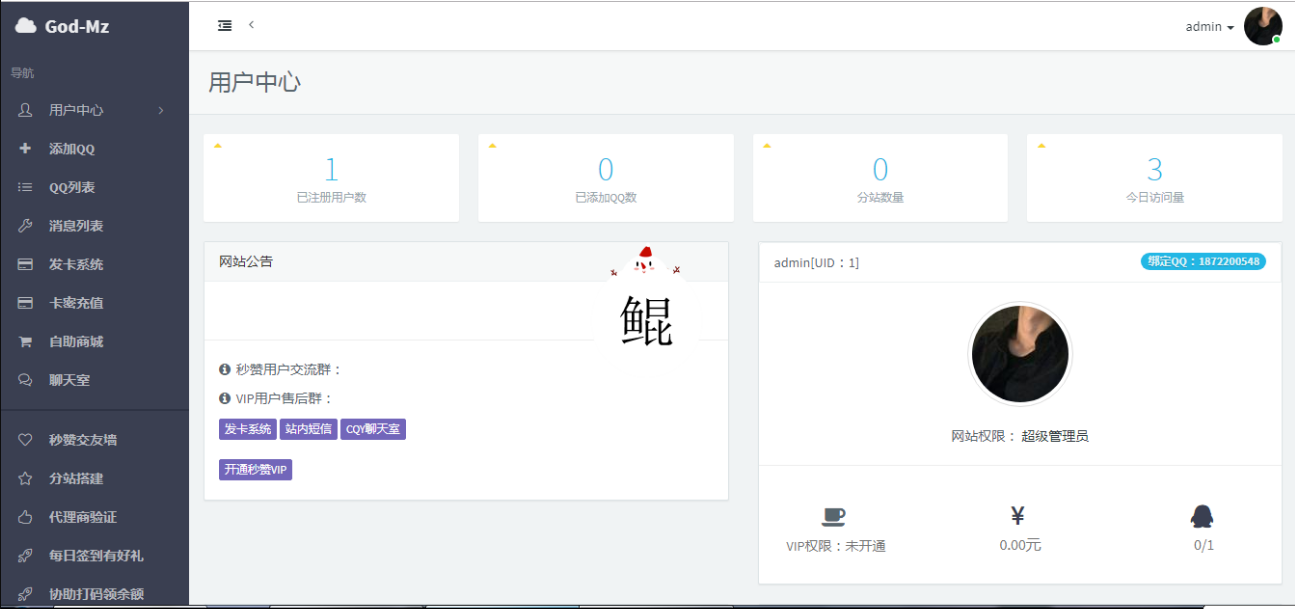Click the rocket icon beside 协助打码领余额

coord(25,594)
